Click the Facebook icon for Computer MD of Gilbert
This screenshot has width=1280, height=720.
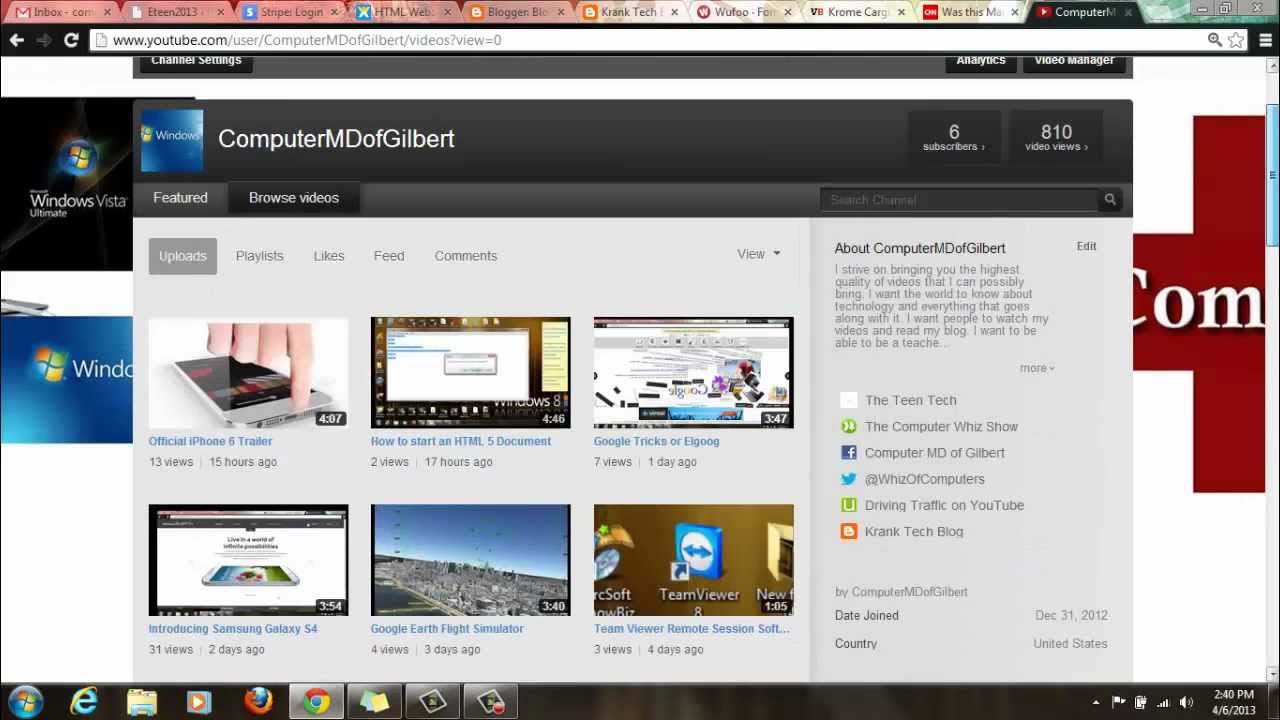[849, 452]
